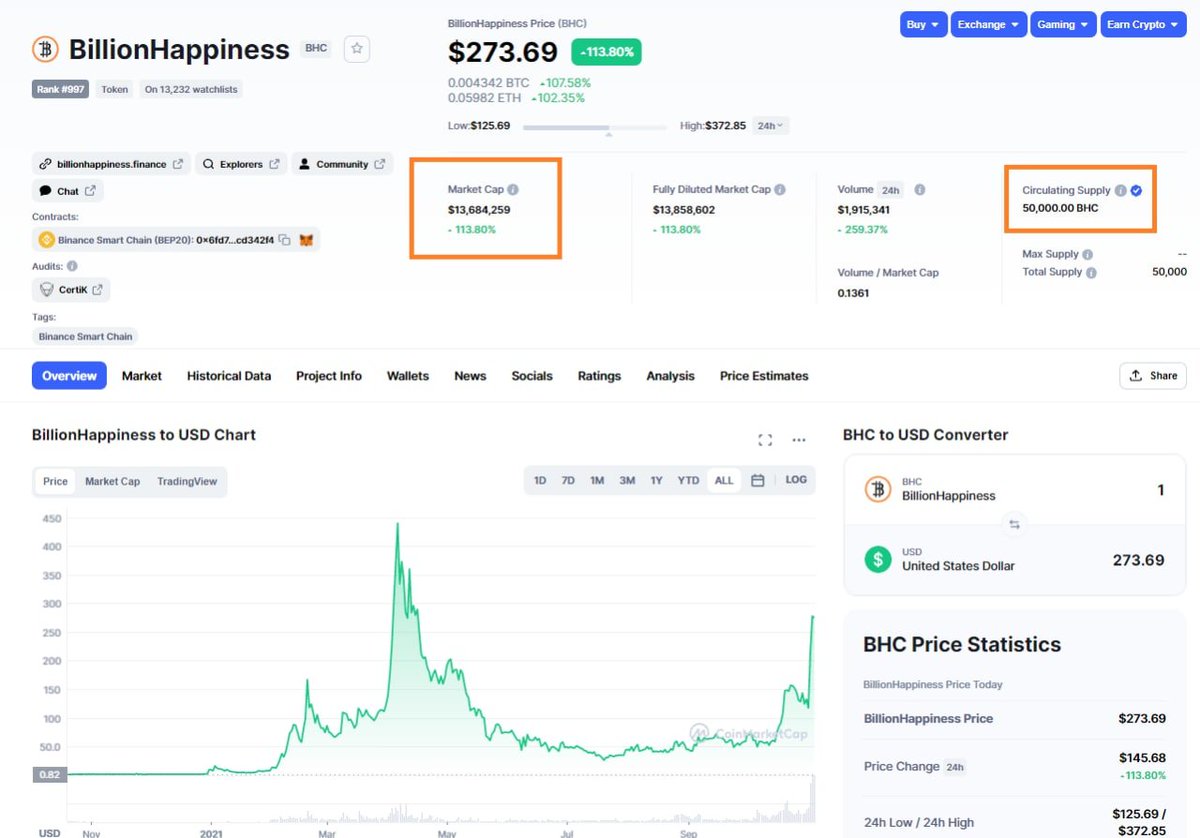Select the Overview tab

[x=70, y=376]
